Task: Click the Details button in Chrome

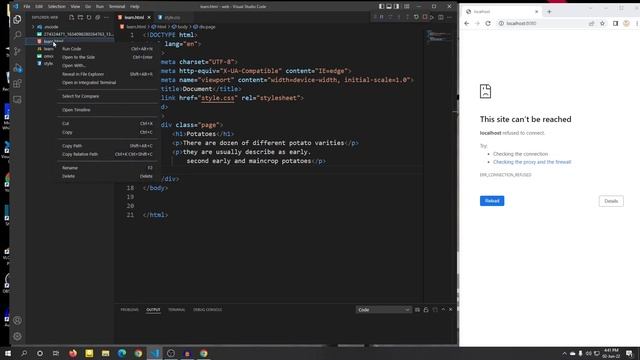Action: point(611,201)
